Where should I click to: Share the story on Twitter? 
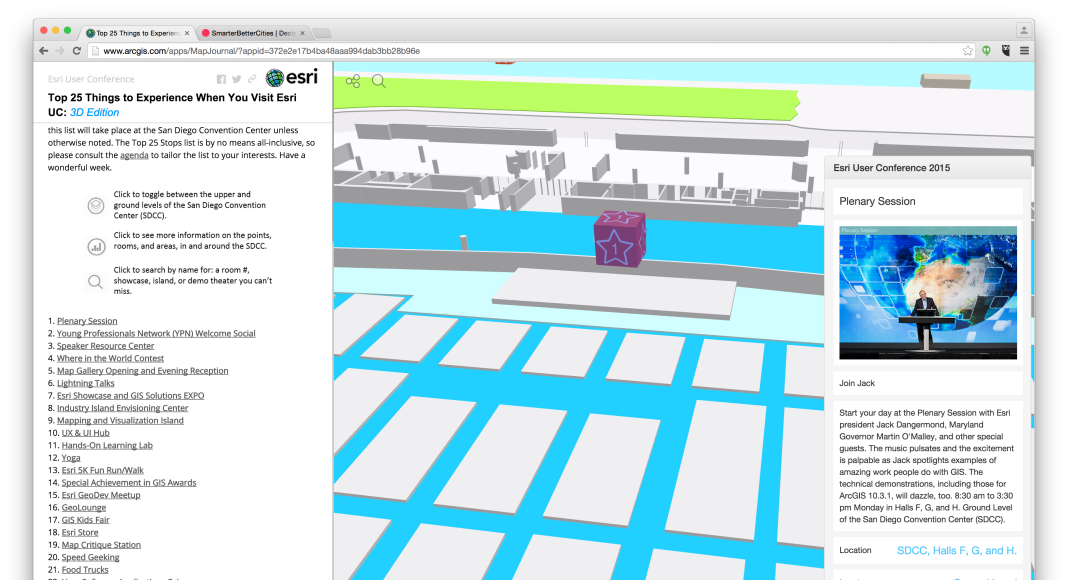tap(236, 80)
